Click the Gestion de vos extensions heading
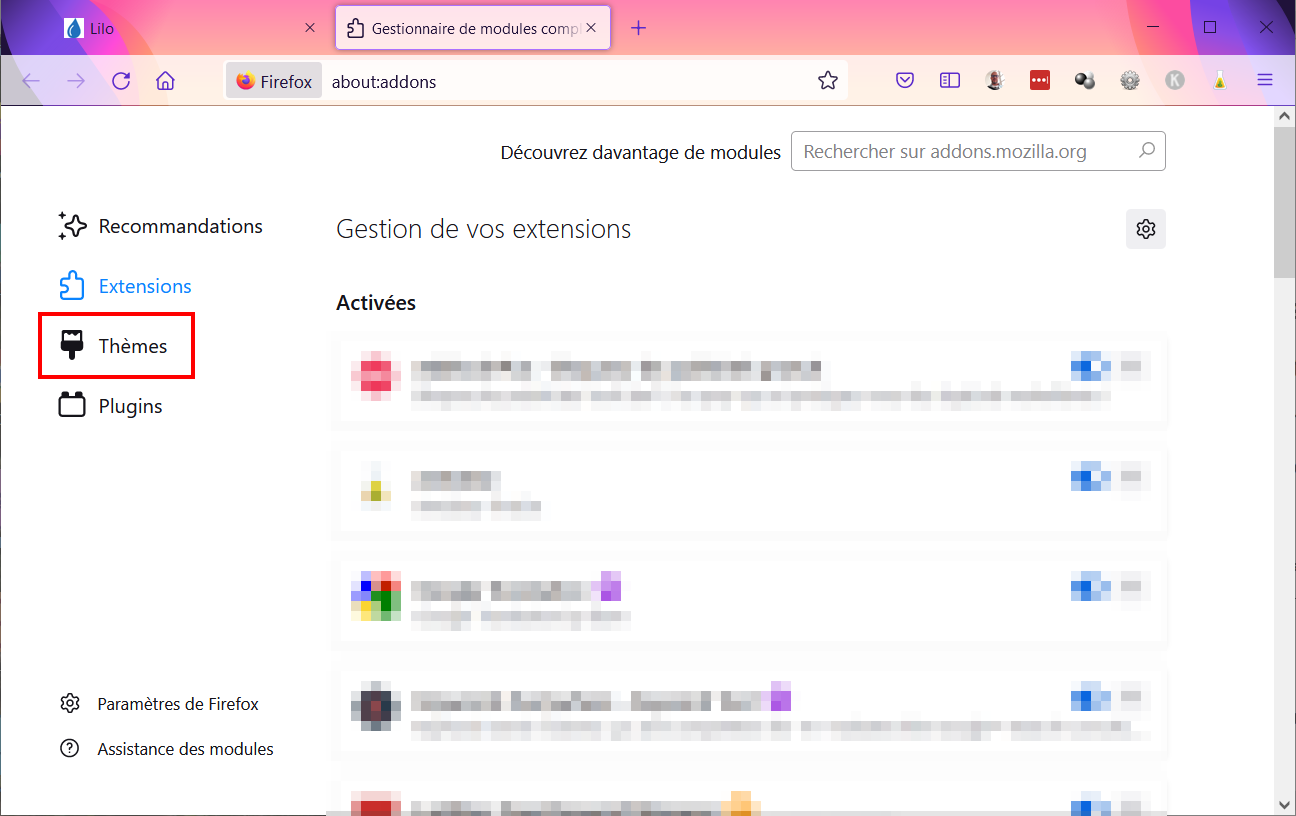Viewport: 1296px width, 816px height. [x=484, y=229]
